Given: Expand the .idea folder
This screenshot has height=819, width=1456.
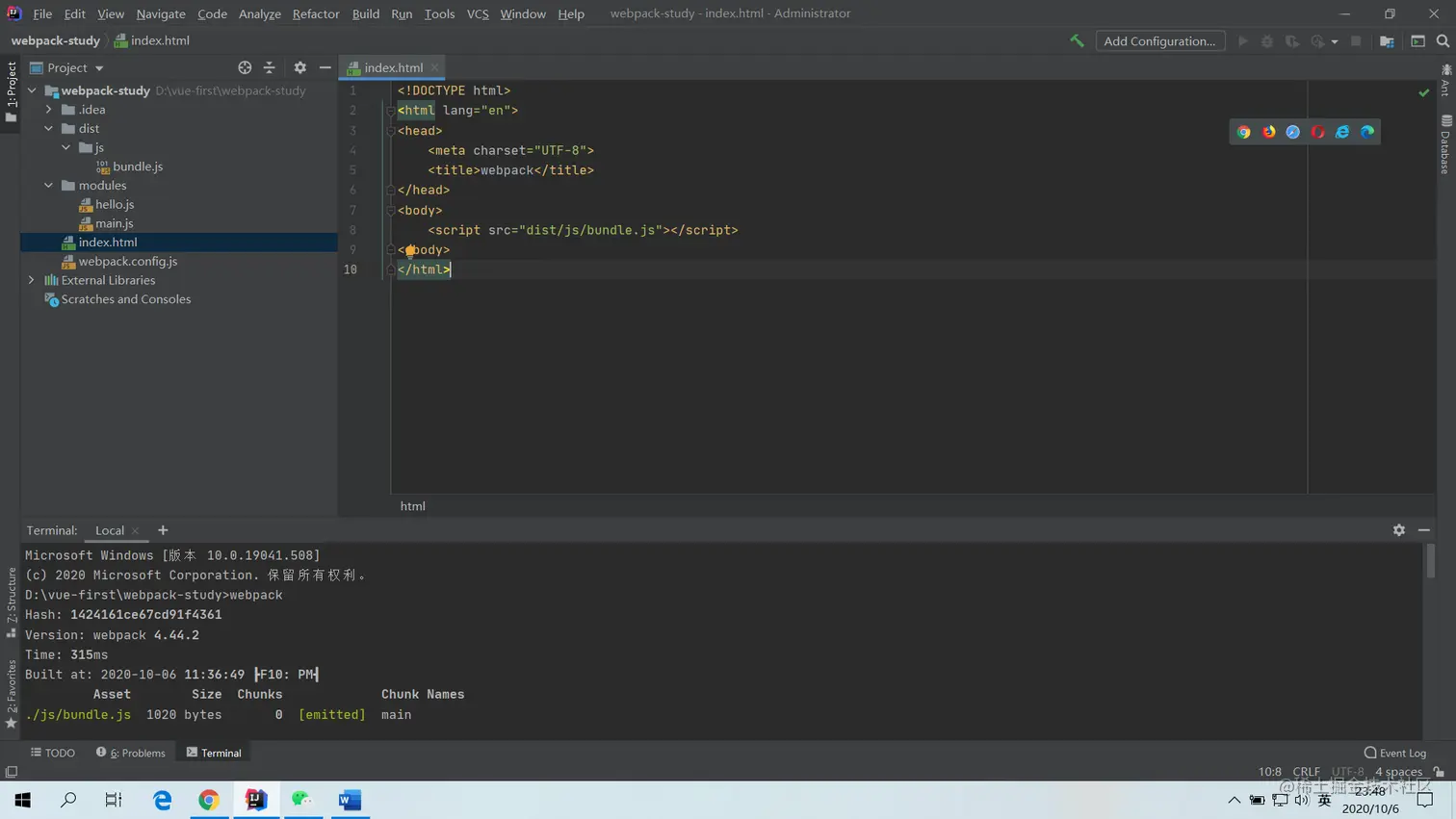Looking at the screenshot, I should (x=49, y=110).
